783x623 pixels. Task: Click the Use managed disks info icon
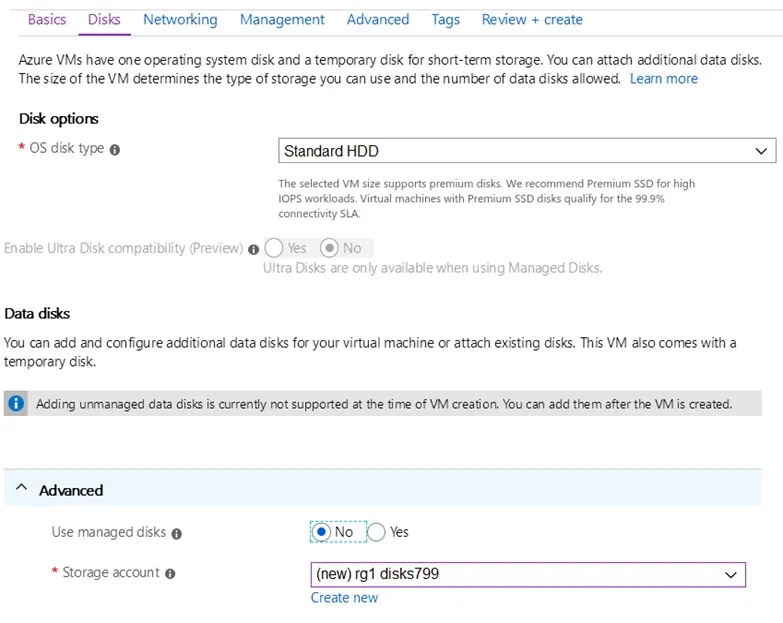tap(176, 534)
